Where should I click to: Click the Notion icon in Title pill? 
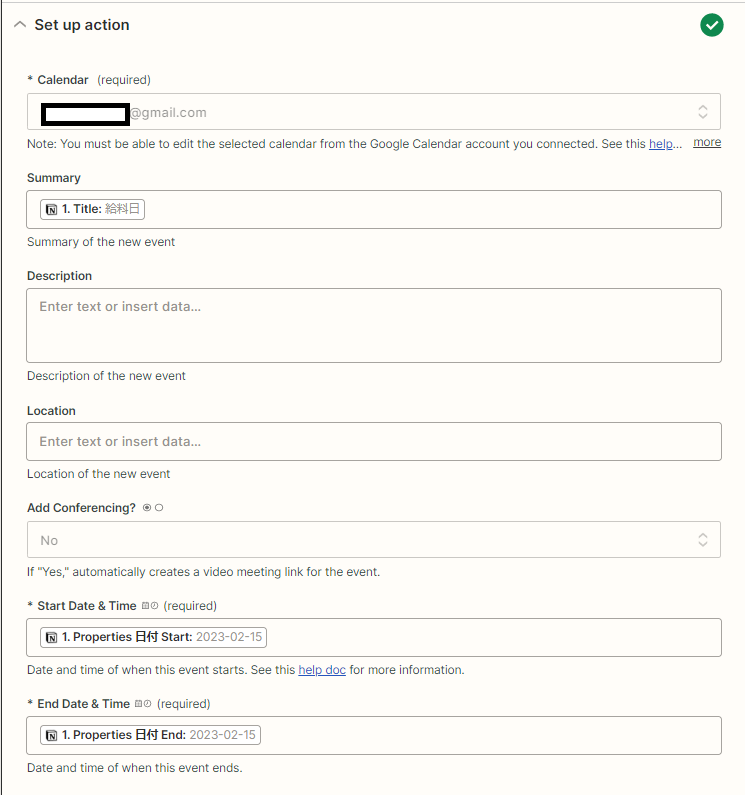coord(52,209)
